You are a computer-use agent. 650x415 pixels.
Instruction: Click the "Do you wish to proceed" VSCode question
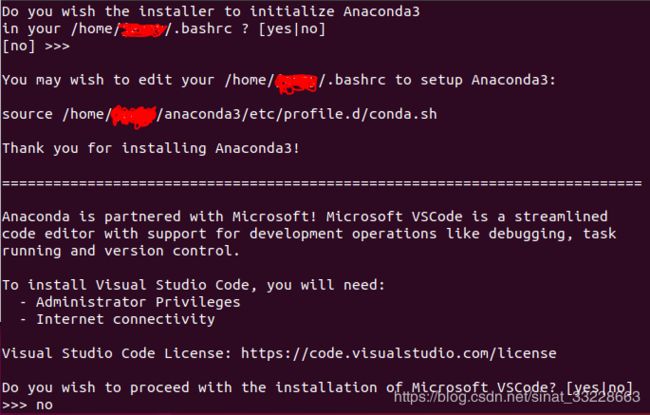coord(317,388)
